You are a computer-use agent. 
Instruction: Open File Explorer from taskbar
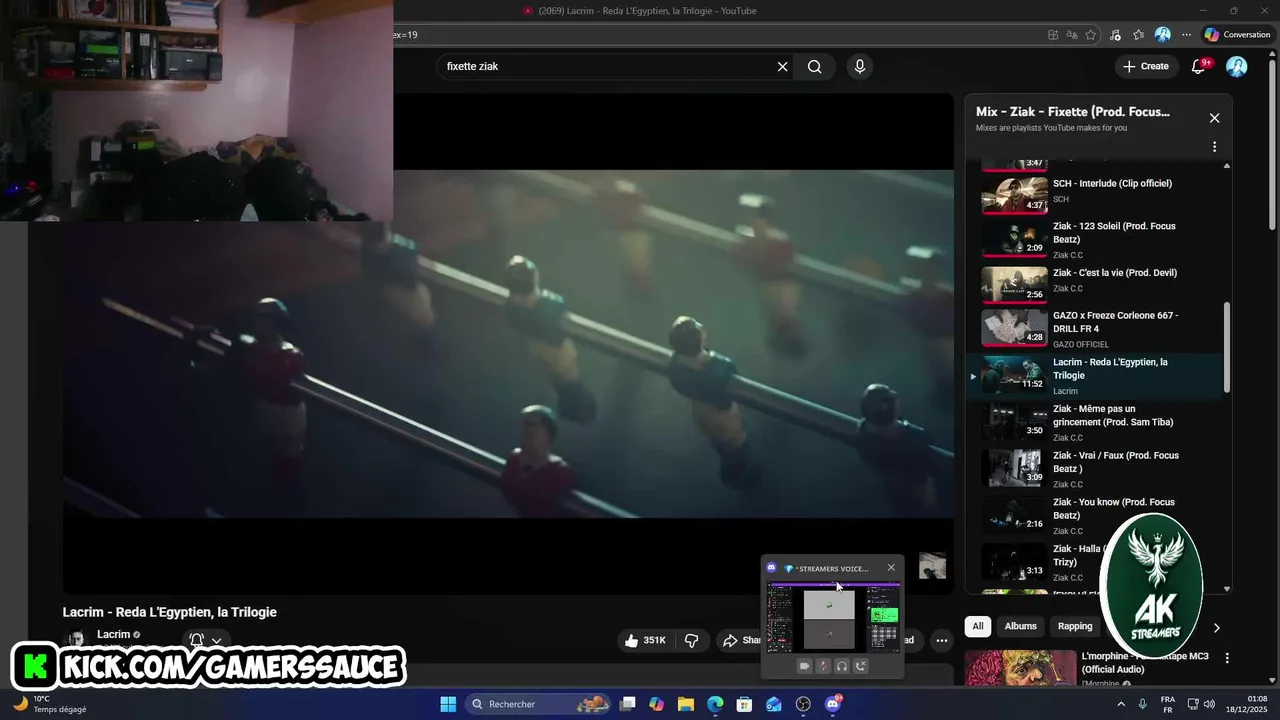coord(686,704)
